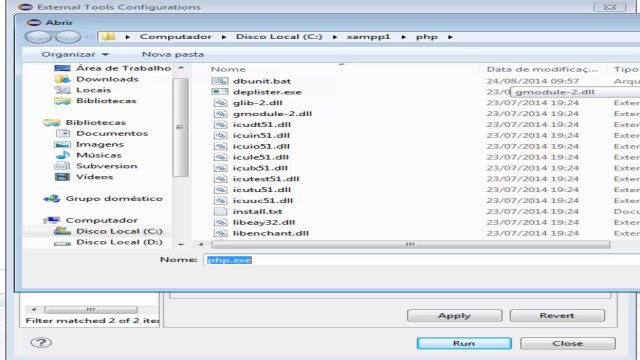Open help question mark icon

[41, 342]
